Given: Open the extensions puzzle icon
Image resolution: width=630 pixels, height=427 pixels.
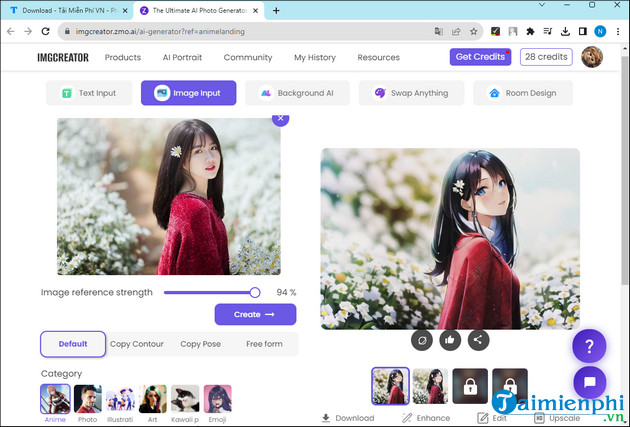Looking at the screenshot, I should point(530,31).
